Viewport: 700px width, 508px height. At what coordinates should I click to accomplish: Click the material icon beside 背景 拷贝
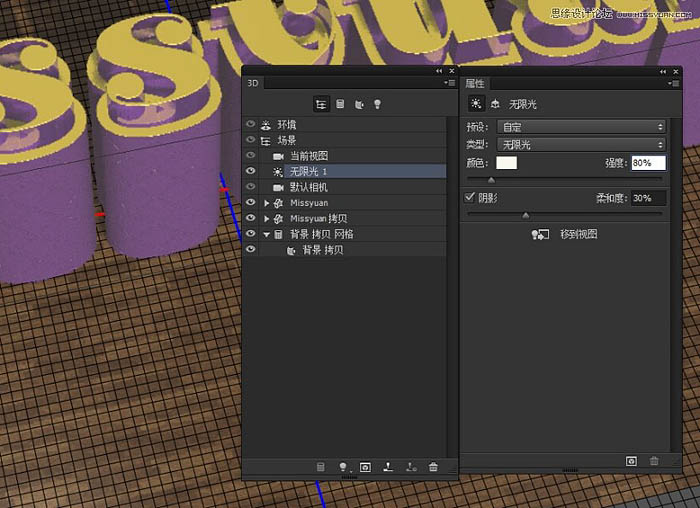(291, 250)
